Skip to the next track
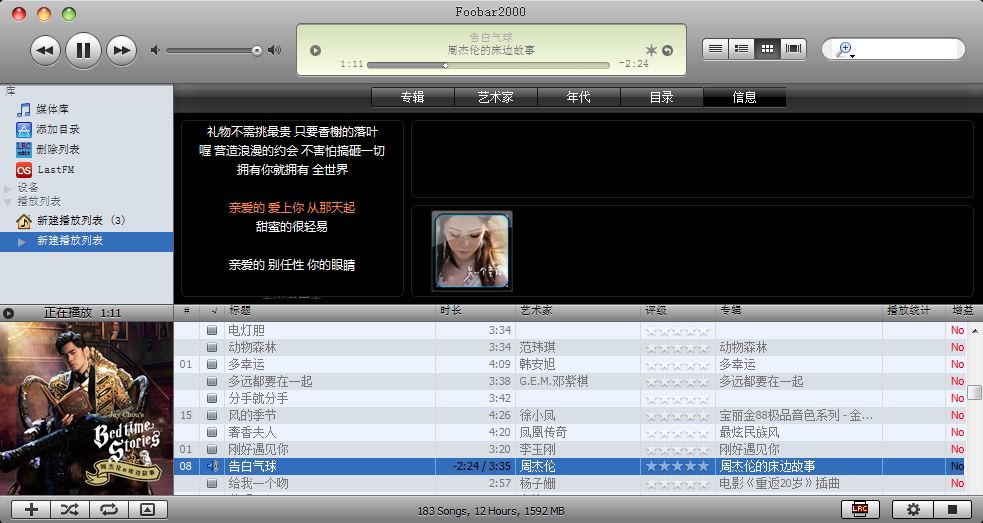The height and width of the screenshot is (523, 983). [122, 50]
